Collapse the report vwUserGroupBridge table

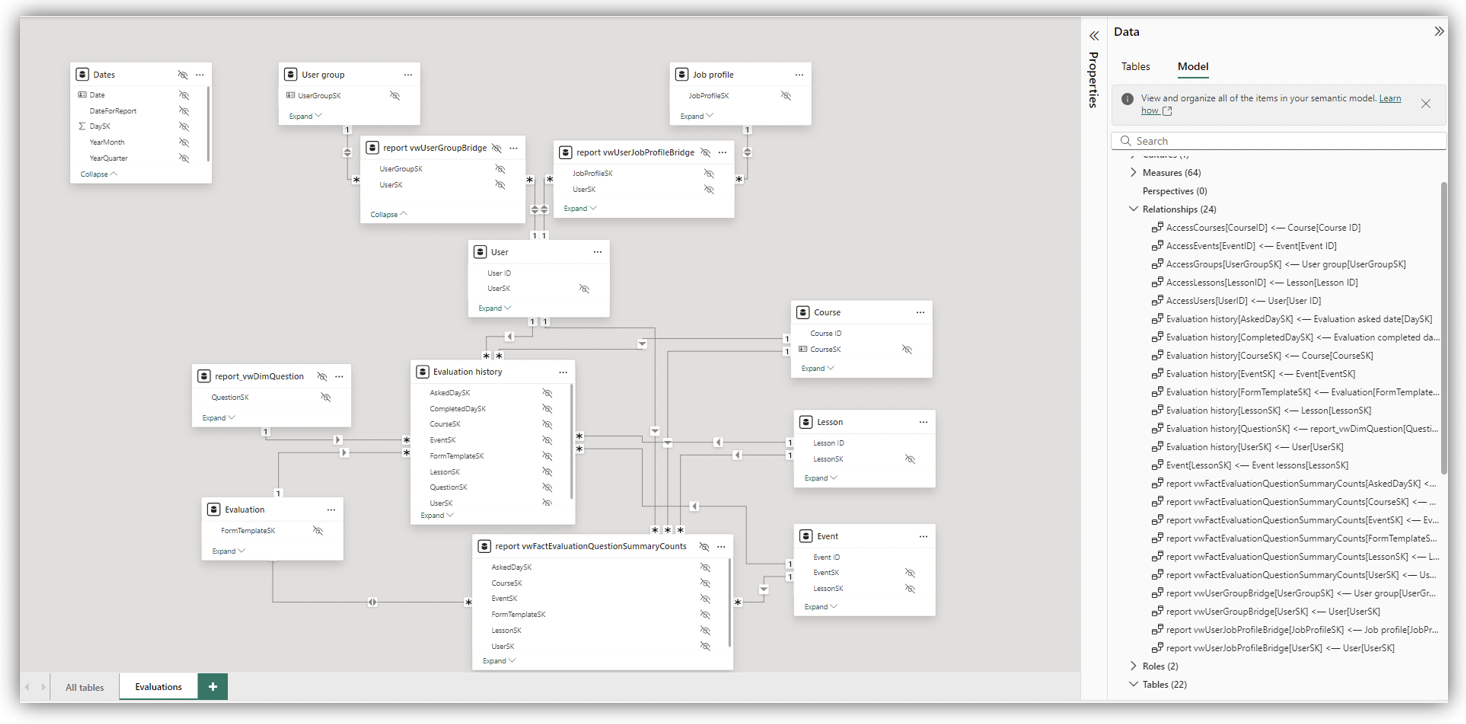click(x=389, y=214)
